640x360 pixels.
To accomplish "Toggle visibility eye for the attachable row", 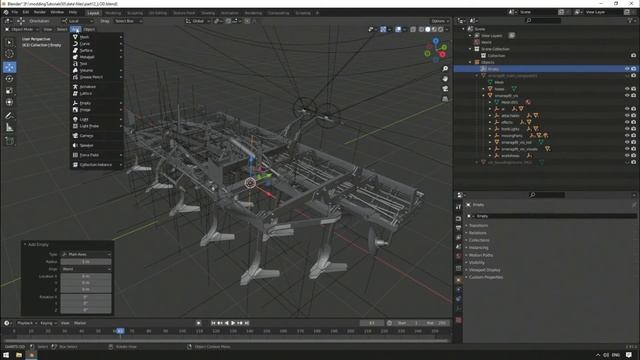I will 627,116.
